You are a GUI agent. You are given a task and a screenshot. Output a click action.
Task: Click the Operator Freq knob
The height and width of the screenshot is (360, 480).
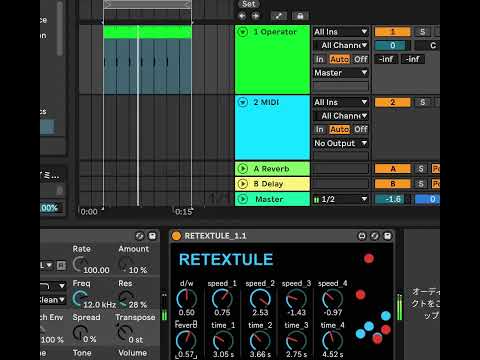point(80,298)
